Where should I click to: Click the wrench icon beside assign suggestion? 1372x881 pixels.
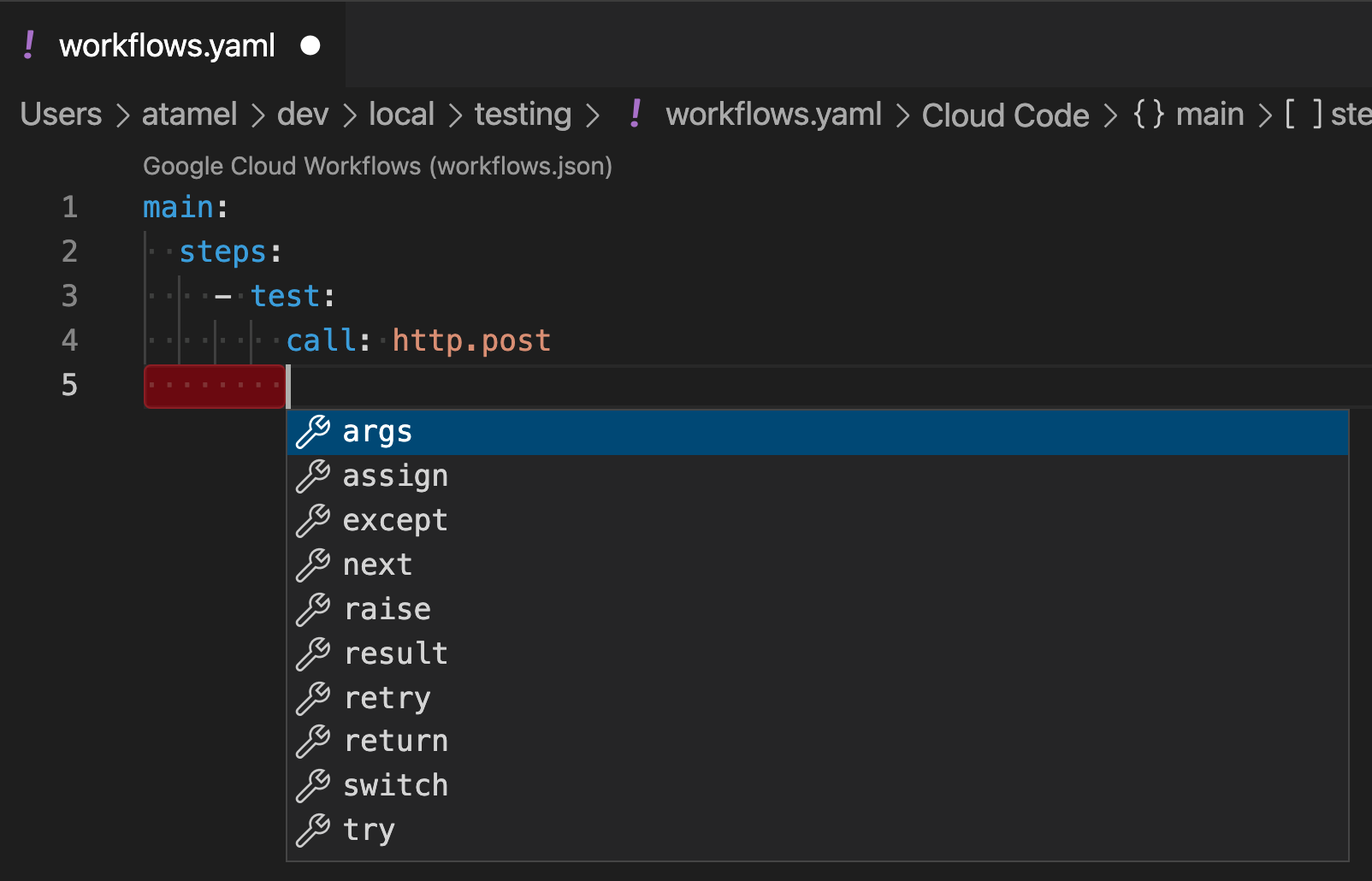click(x=313, y=476)
